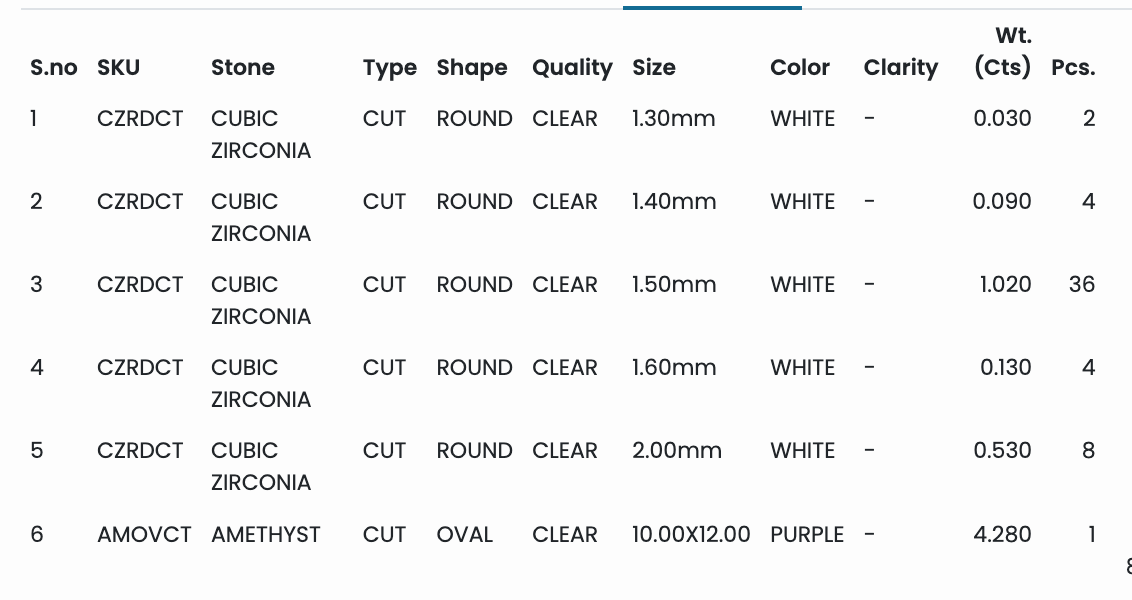Select the AMETHYST stone cell
1132x600 pixels.
point(266,534)
